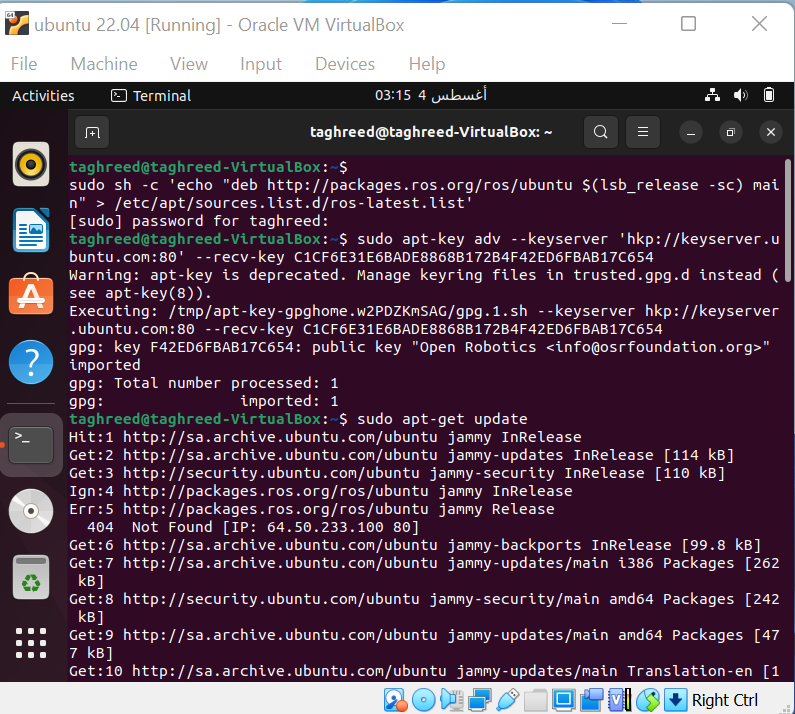795x714 pixels.
Task: Open Ubuntu Software store icon
Action: coord(31,294)
